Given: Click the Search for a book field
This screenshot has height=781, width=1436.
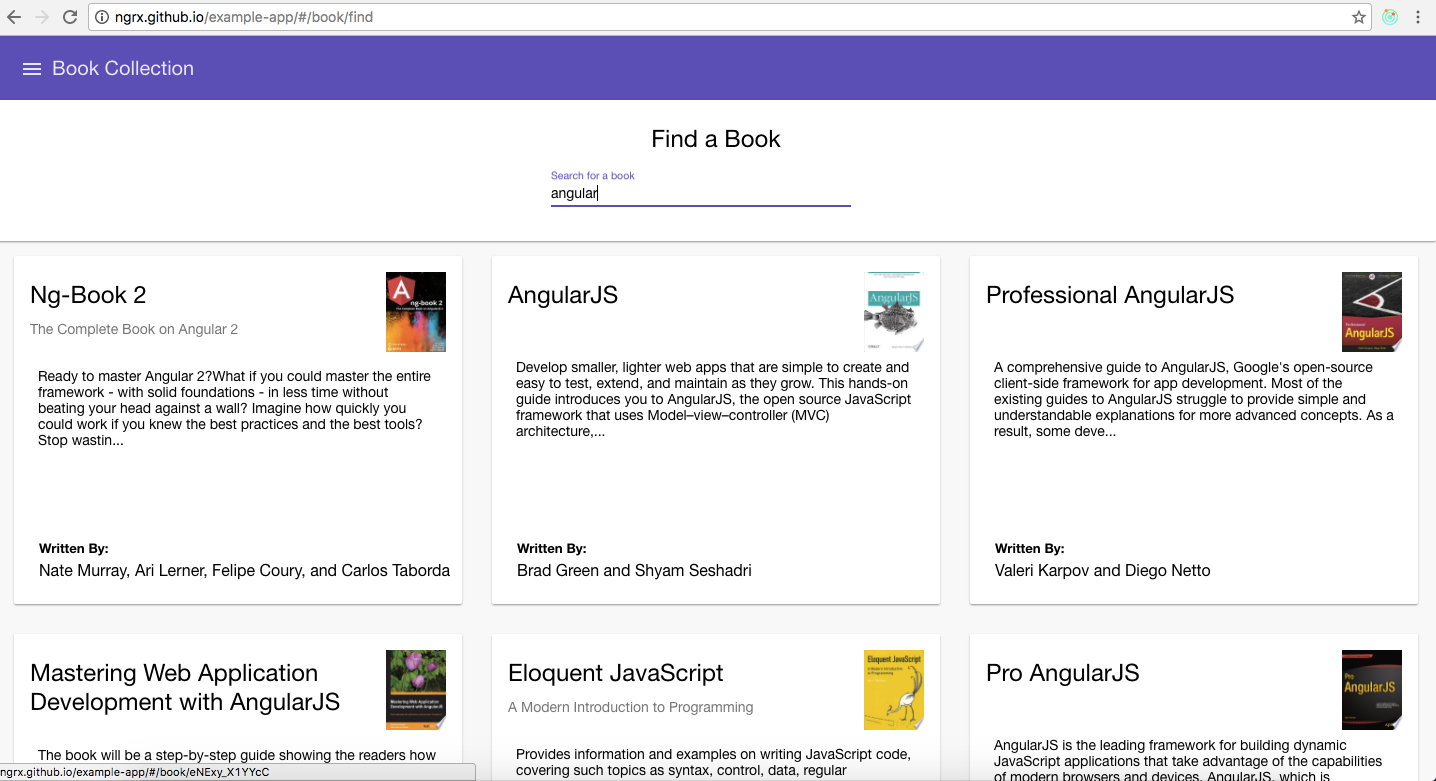Looking at the screenshot, I should 700,194.
